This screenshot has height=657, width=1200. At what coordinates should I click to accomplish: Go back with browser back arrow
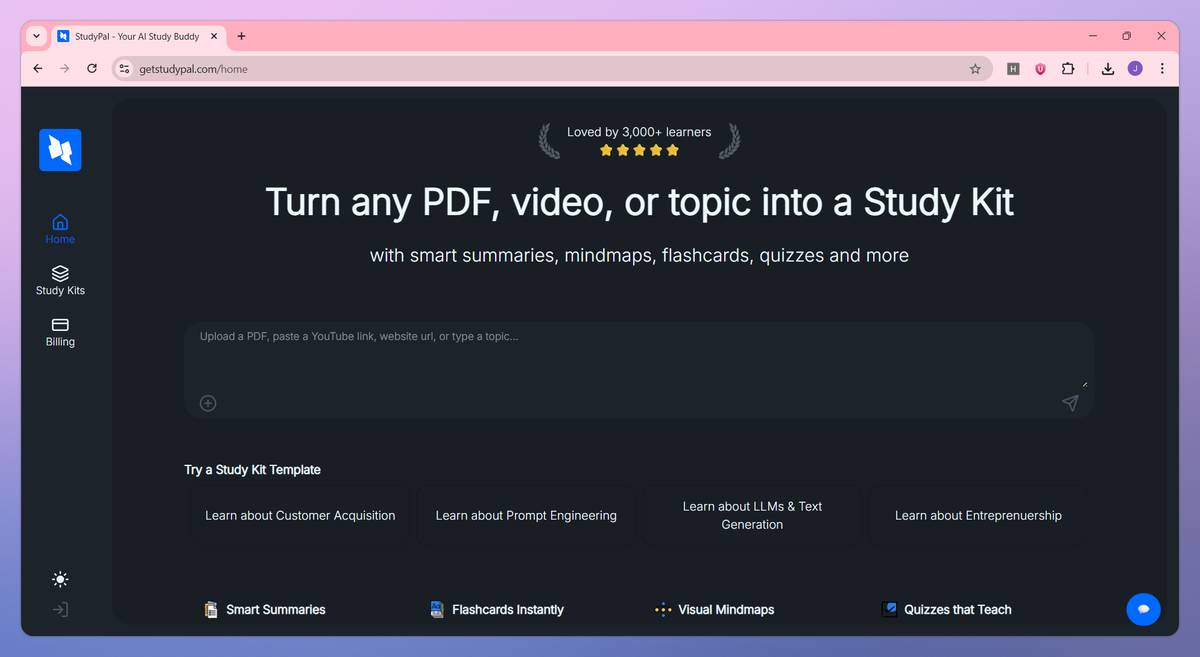pos(38,69)
